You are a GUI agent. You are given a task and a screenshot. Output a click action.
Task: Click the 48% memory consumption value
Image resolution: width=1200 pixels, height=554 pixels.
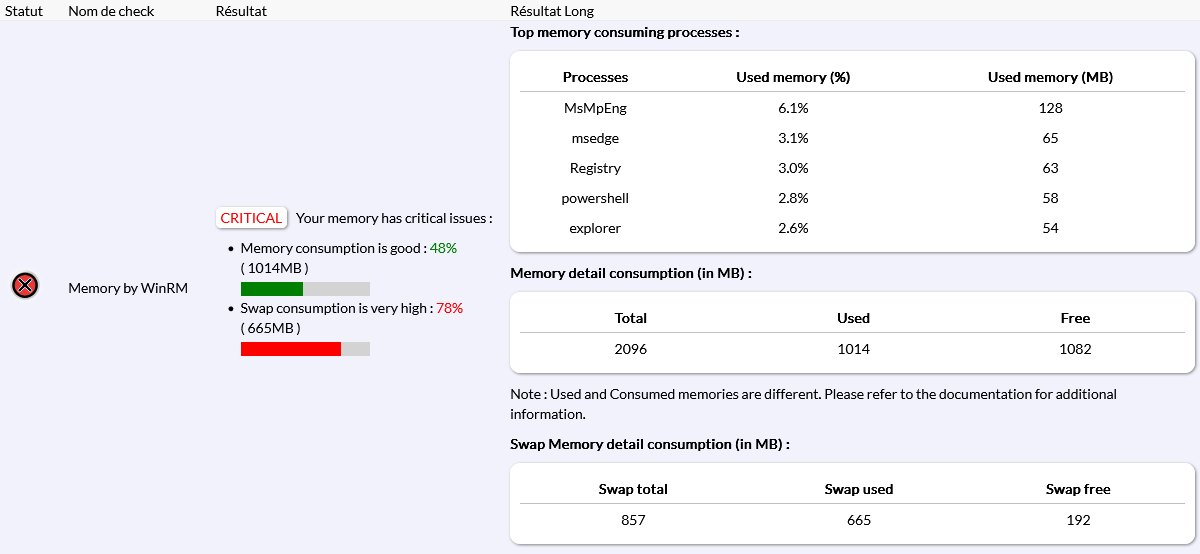click(x=443, y=248)
